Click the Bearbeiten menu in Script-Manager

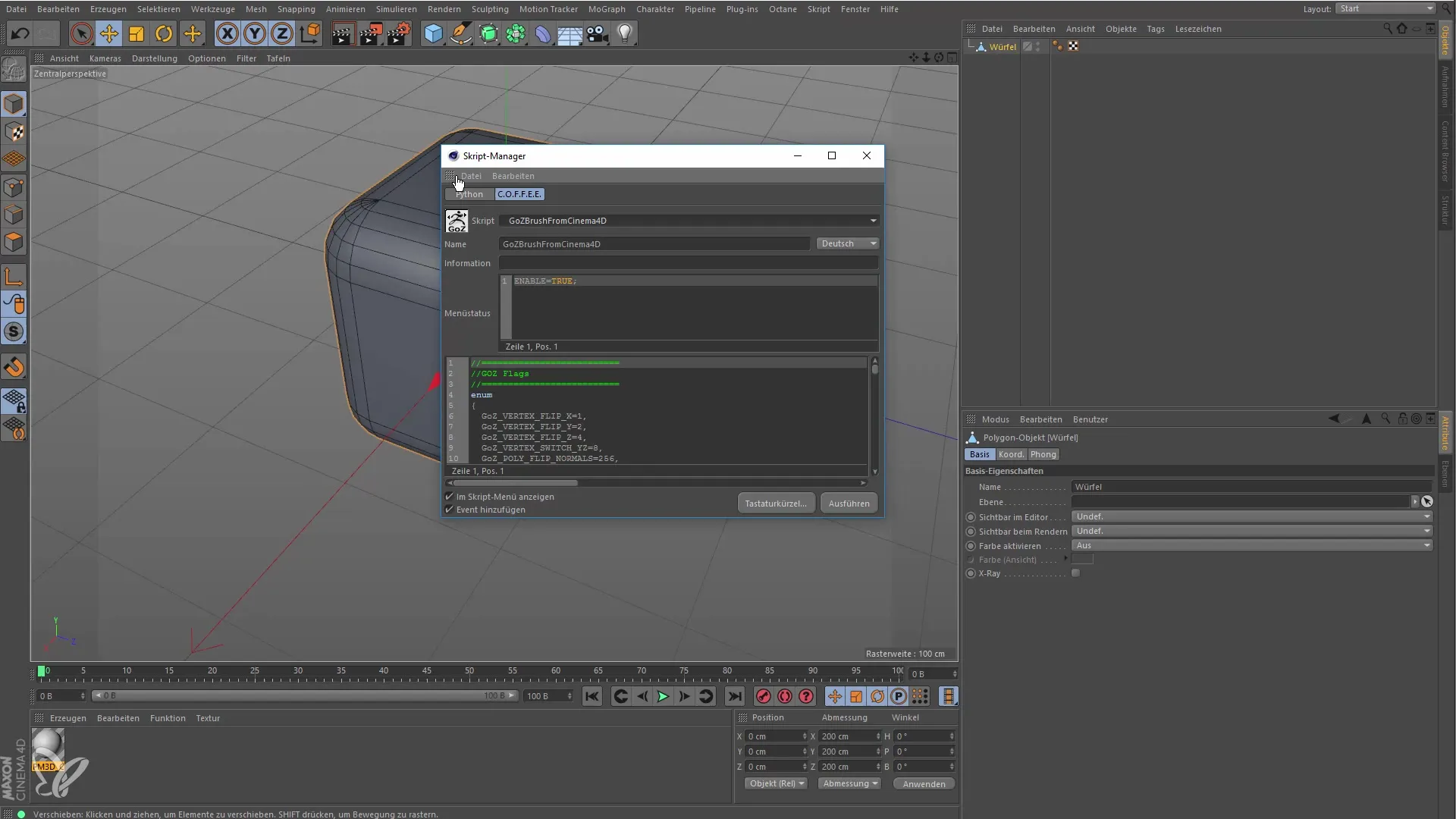tap(513, 175)
